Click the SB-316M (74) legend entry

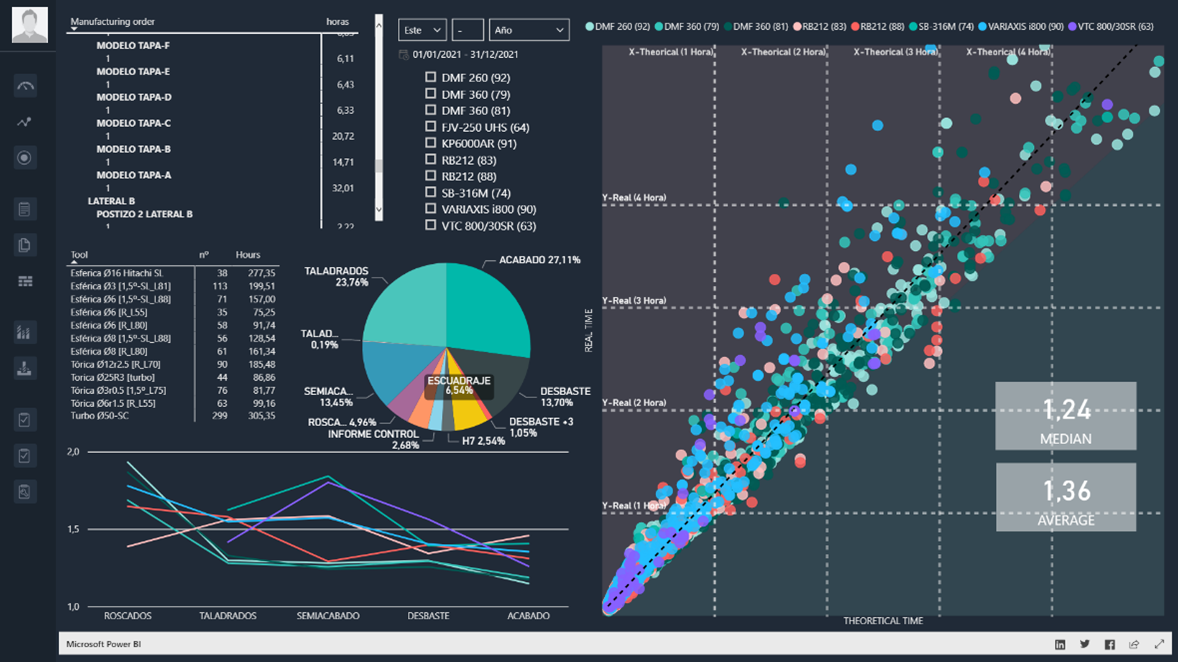[941, 26]
